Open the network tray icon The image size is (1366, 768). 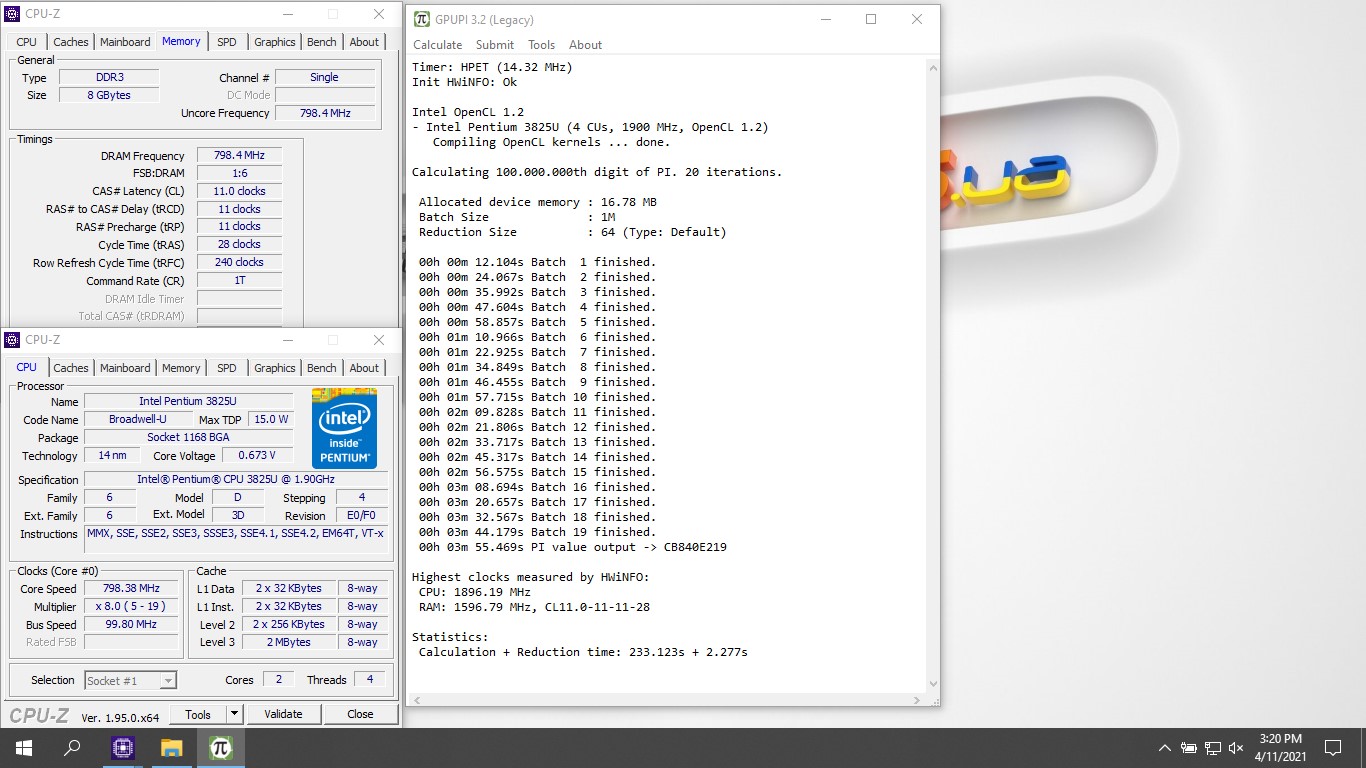point(1213,747)
